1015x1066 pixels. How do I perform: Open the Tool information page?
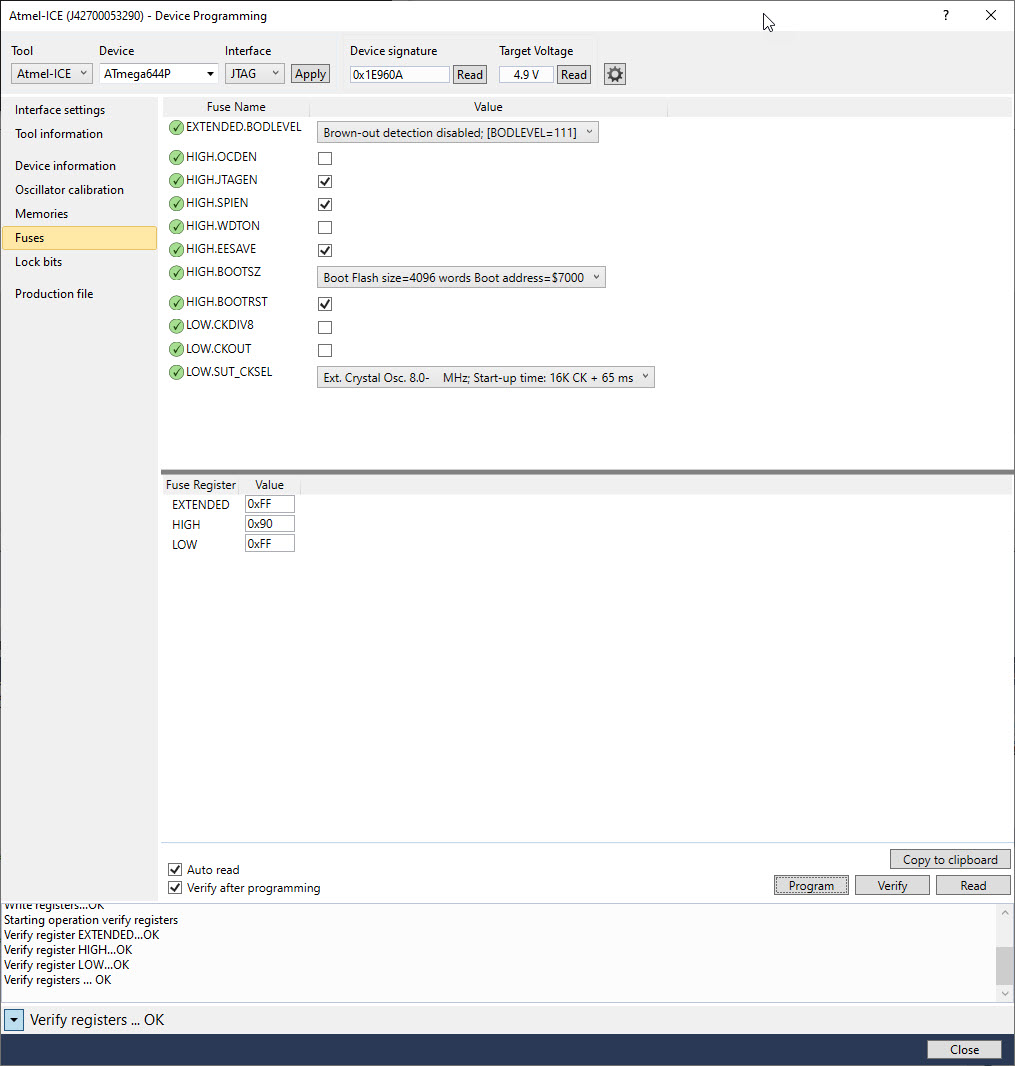click(59, 134)
